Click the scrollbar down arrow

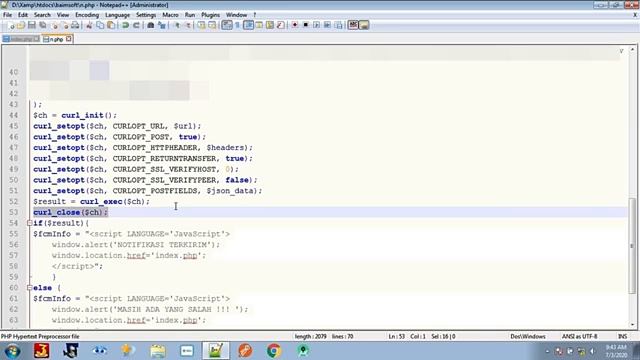tap(632, 324)
